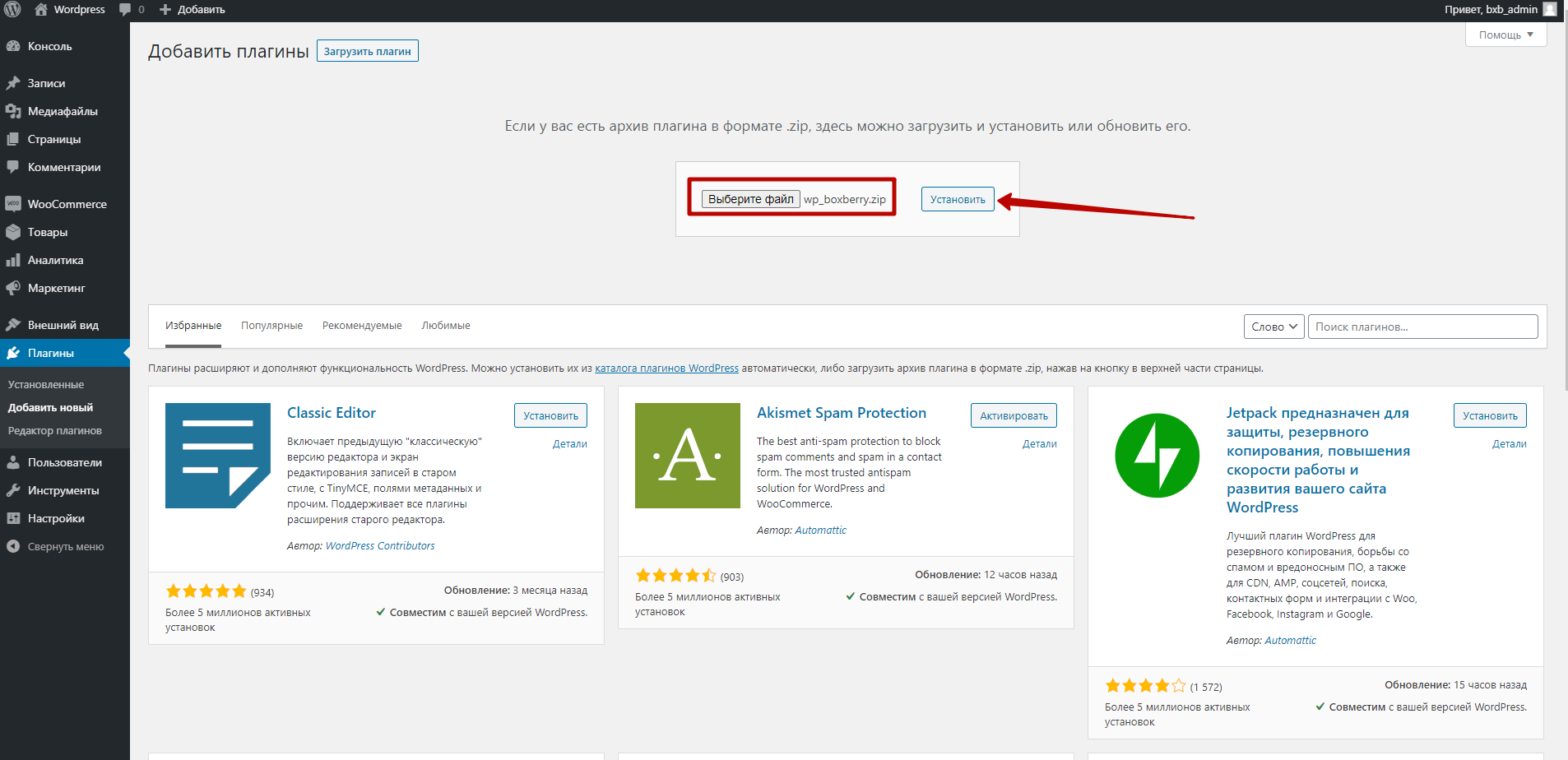The image size is (1568, 760).
Task: Click the Страницы pages icon
Action: (13, 139)
